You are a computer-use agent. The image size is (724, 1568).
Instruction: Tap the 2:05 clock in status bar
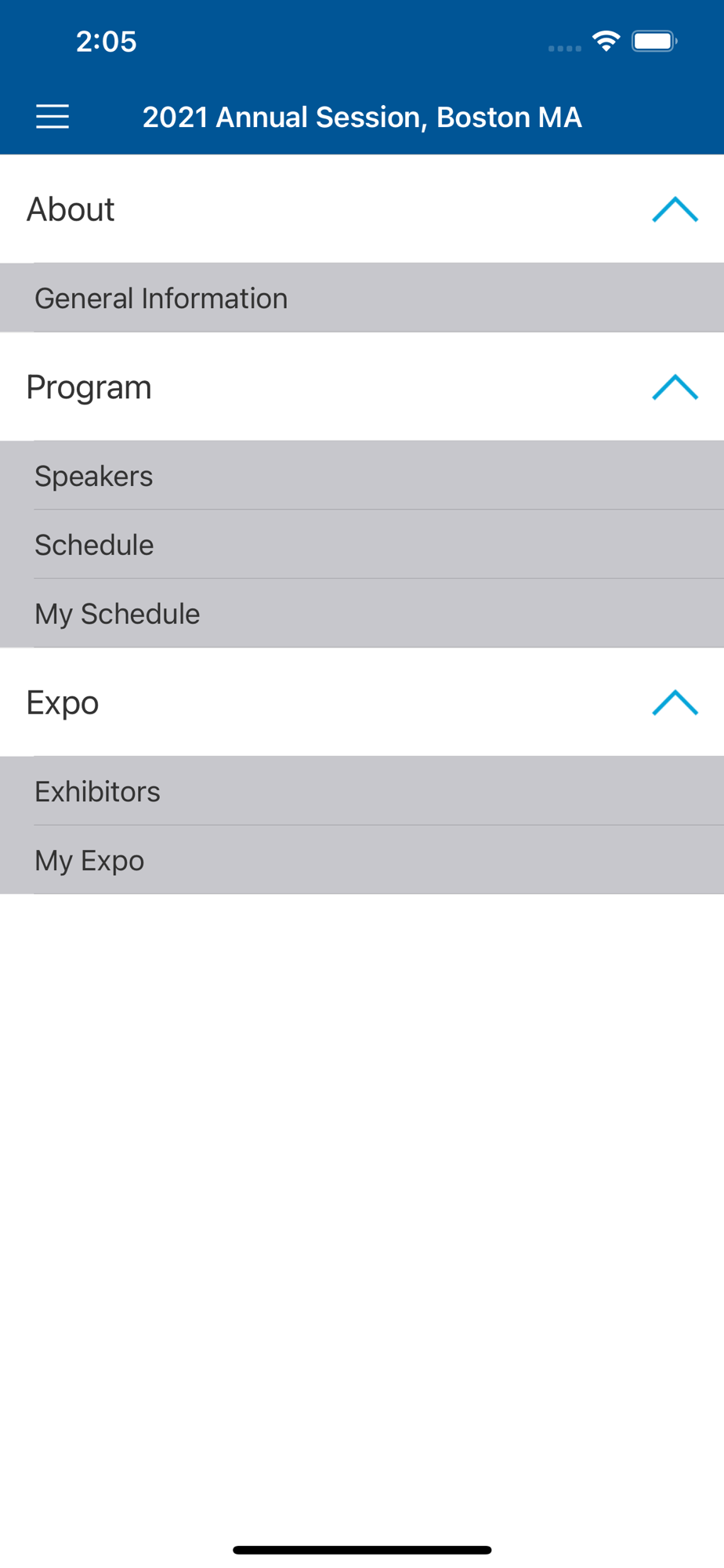107,42
